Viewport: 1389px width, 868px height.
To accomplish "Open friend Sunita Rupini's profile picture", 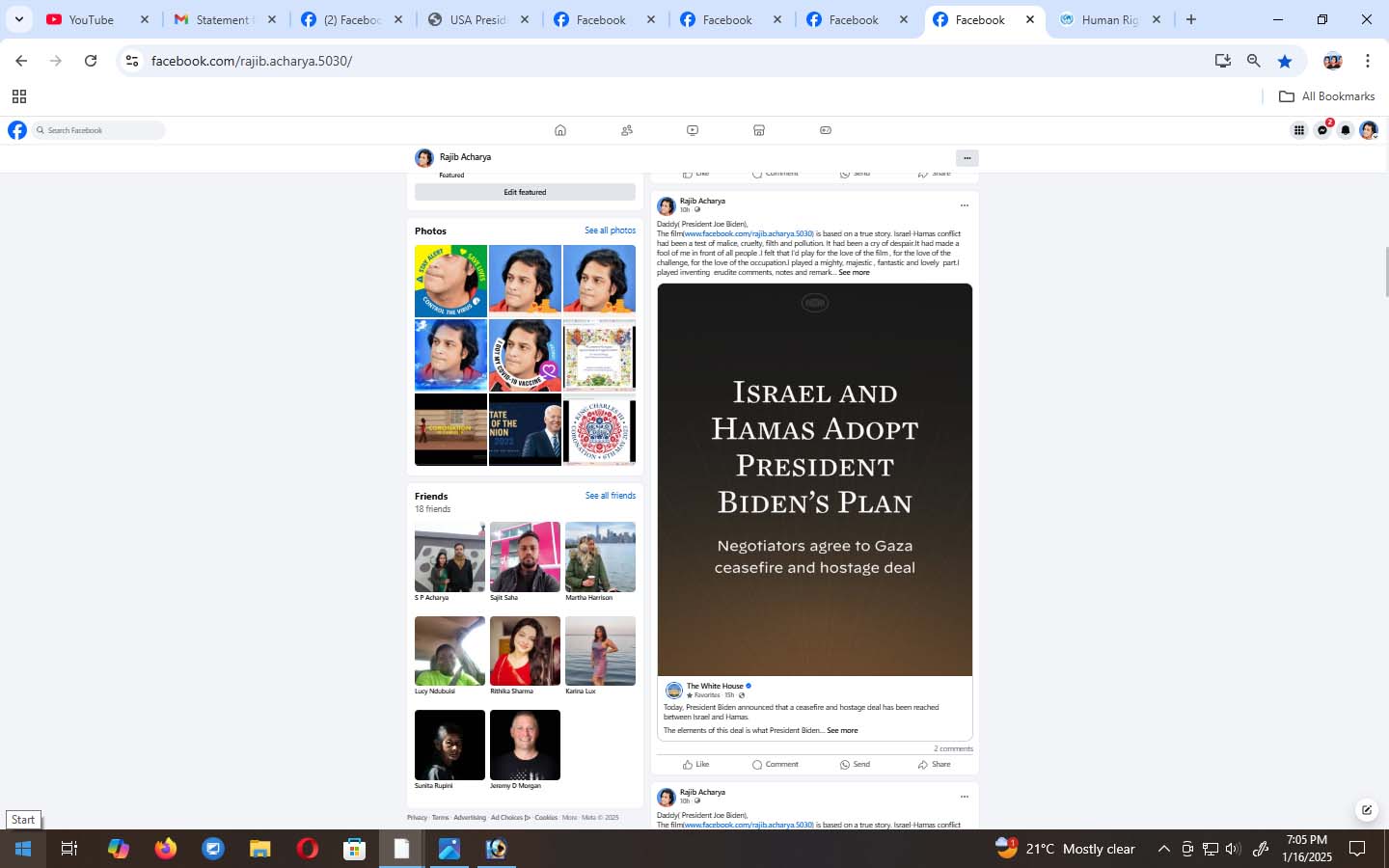I will 449,745.
